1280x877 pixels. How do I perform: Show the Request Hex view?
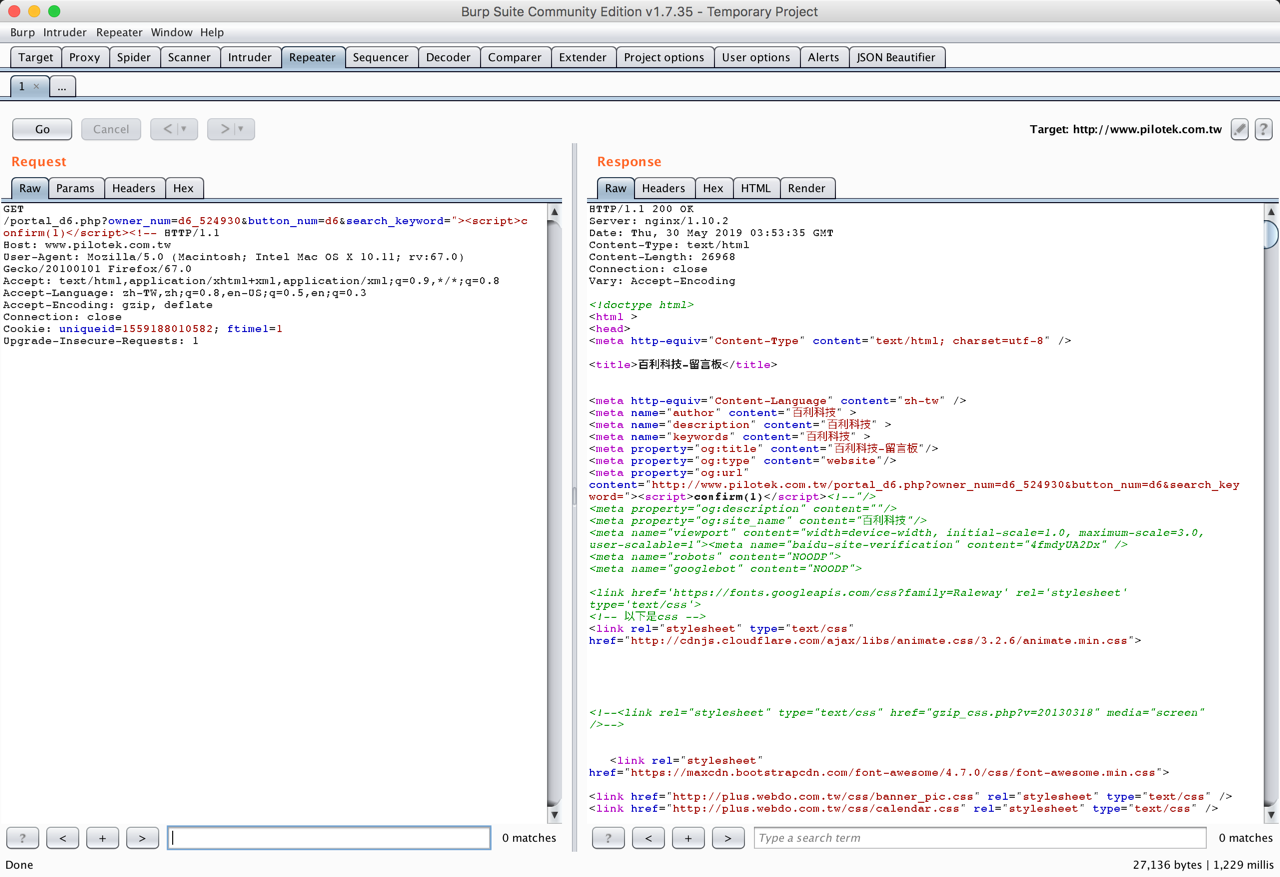pos(183,188)
